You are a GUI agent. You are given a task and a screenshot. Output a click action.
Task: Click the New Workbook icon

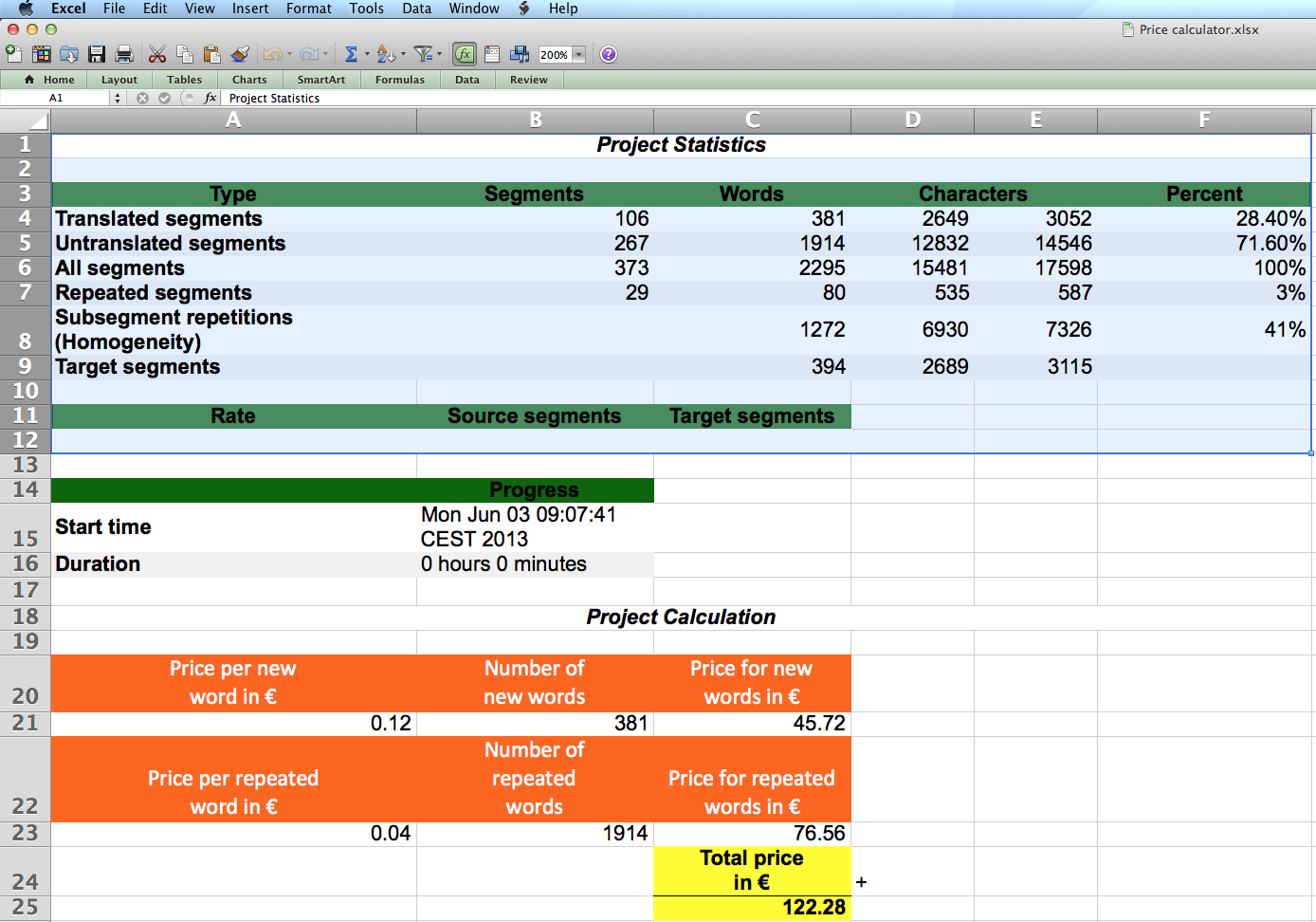tap(14, 54)
